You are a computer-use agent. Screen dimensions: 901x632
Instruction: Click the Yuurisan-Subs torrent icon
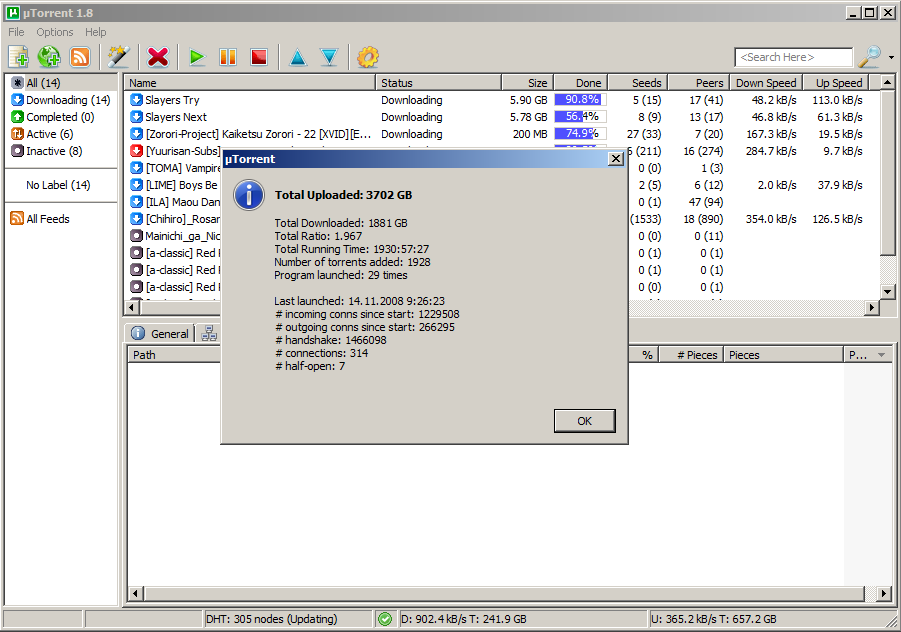136,151
